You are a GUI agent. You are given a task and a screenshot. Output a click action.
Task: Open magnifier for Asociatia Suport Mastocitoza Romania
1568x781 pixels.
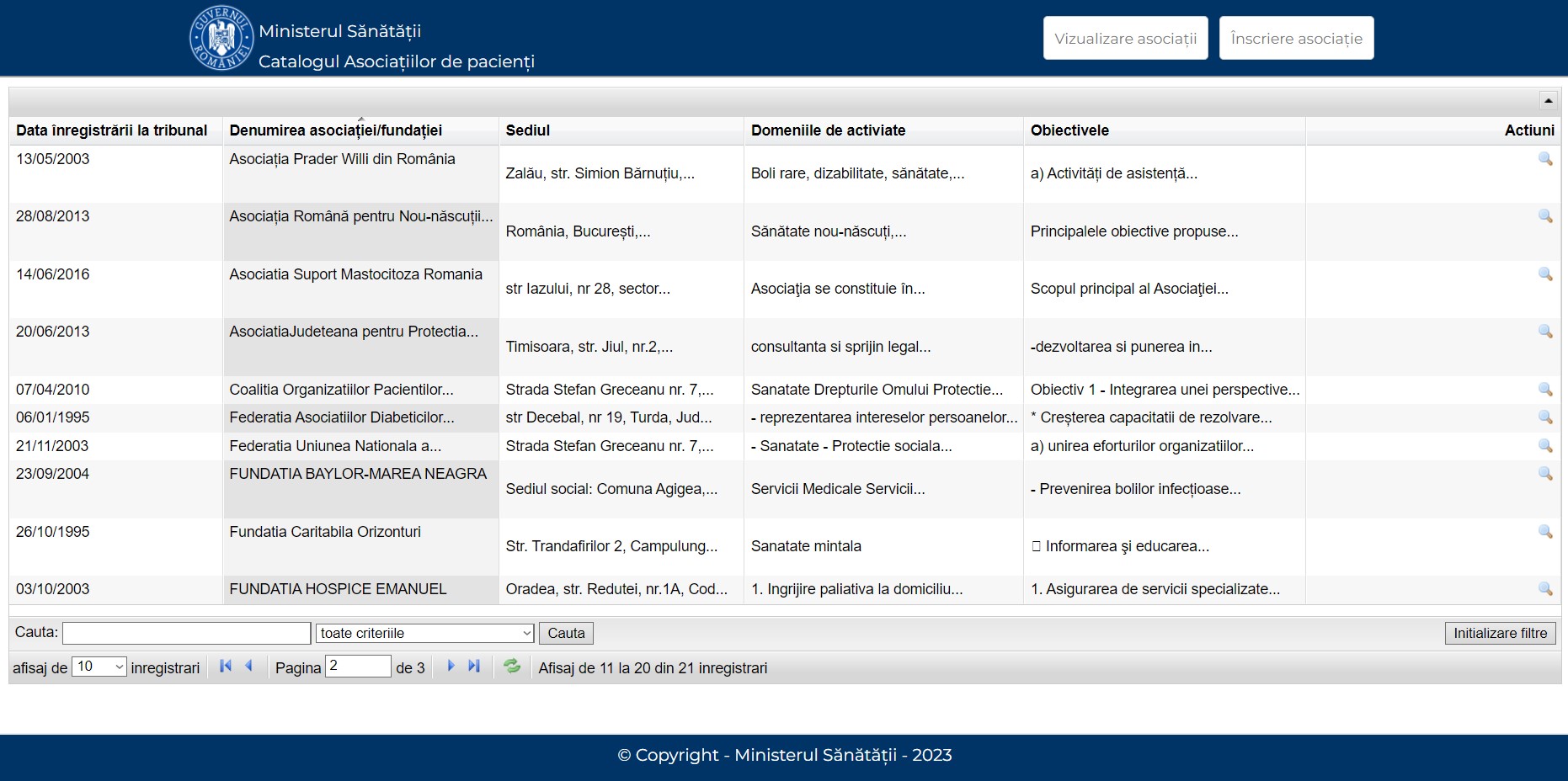(1545, 274)
